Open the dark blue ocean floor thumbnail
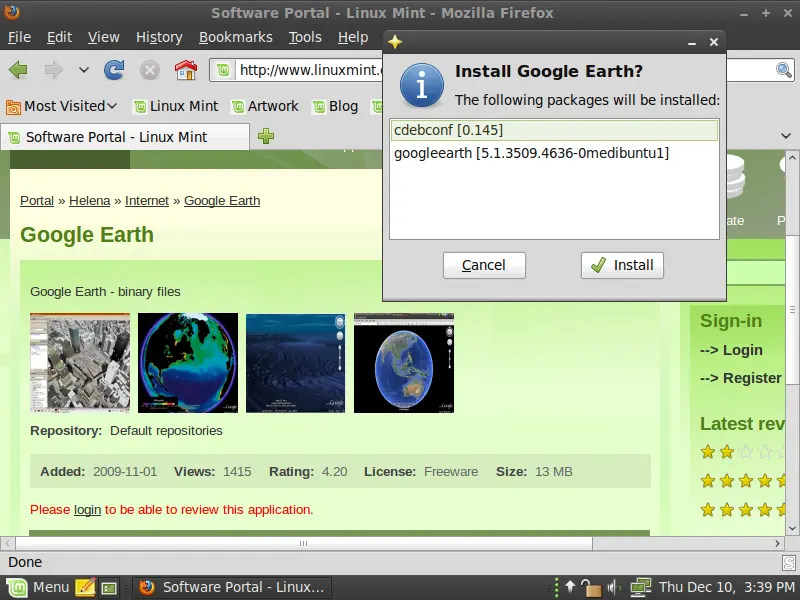Image resolution: width=800 pixels, height=600 pixels. (x=295, y=363)
